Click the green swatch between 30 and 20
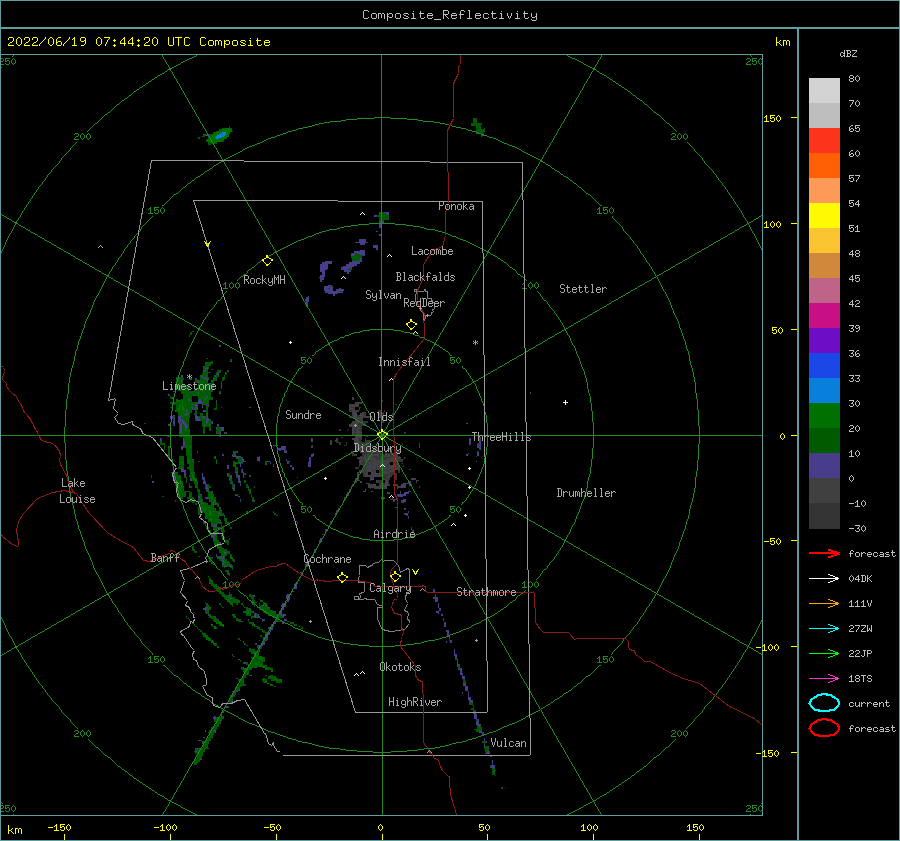The image size is (900, 841). tap(824, 415)
